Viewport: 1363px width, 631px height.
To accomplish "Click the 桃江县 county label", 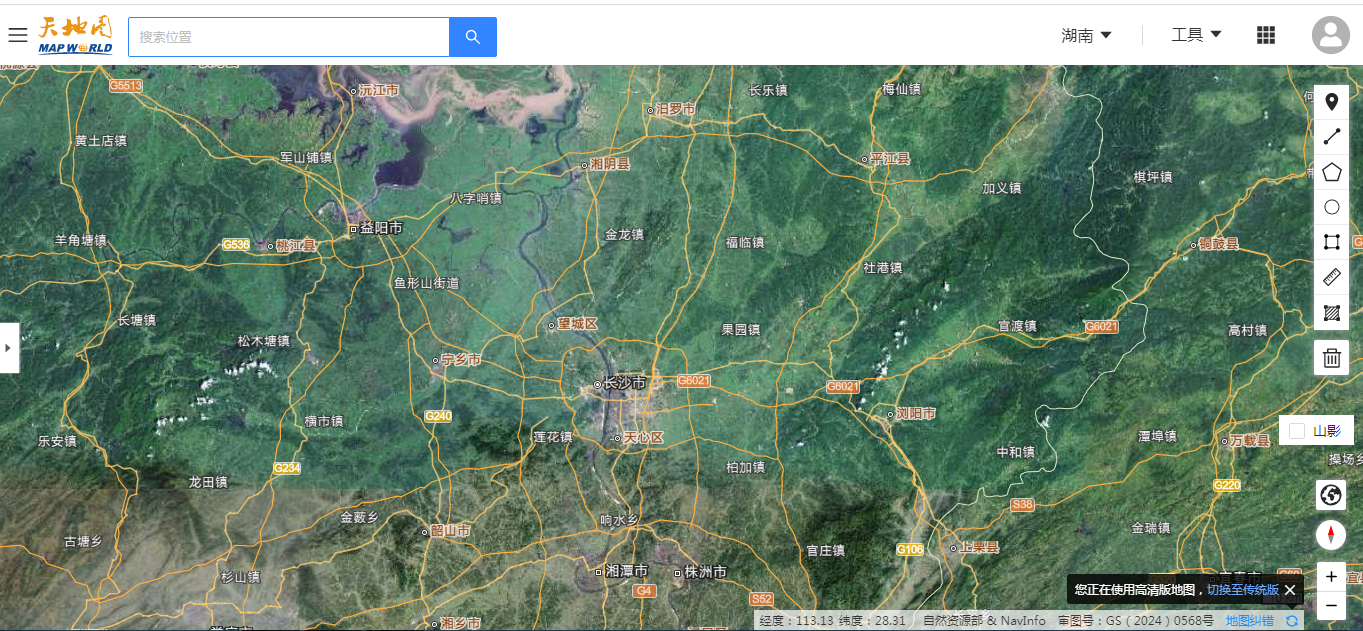I will point(296,245).
